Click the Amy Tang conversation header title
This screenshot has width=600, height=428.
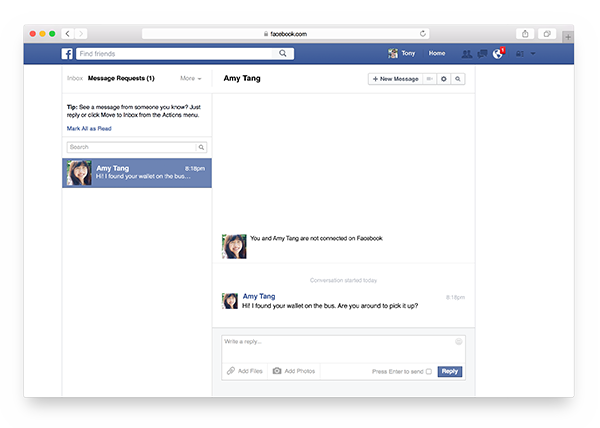(242, 78)
